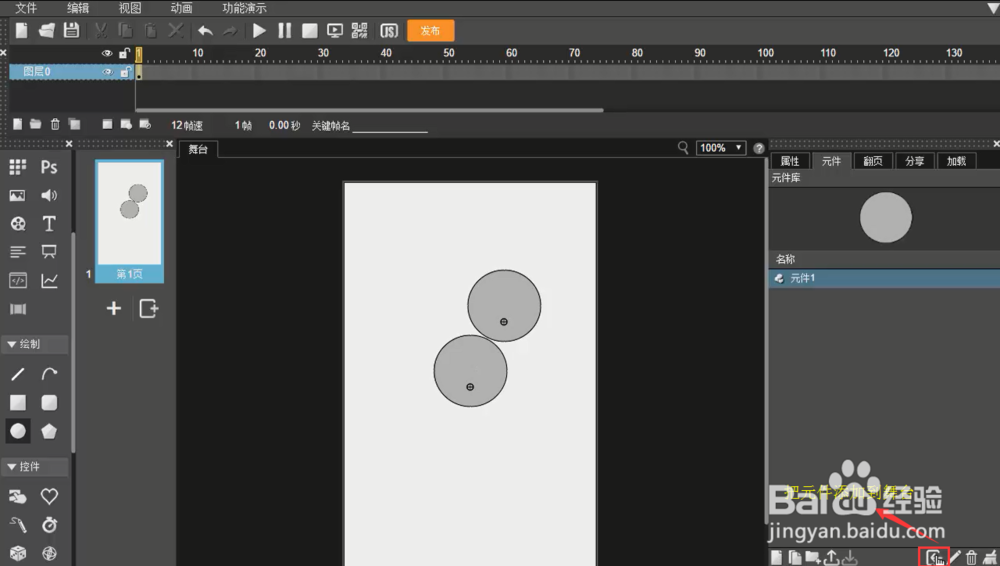Select the 第1页 page thumbnail
Image resolution: width=1000 pixels, height=566 pixels.
point(129,221)
